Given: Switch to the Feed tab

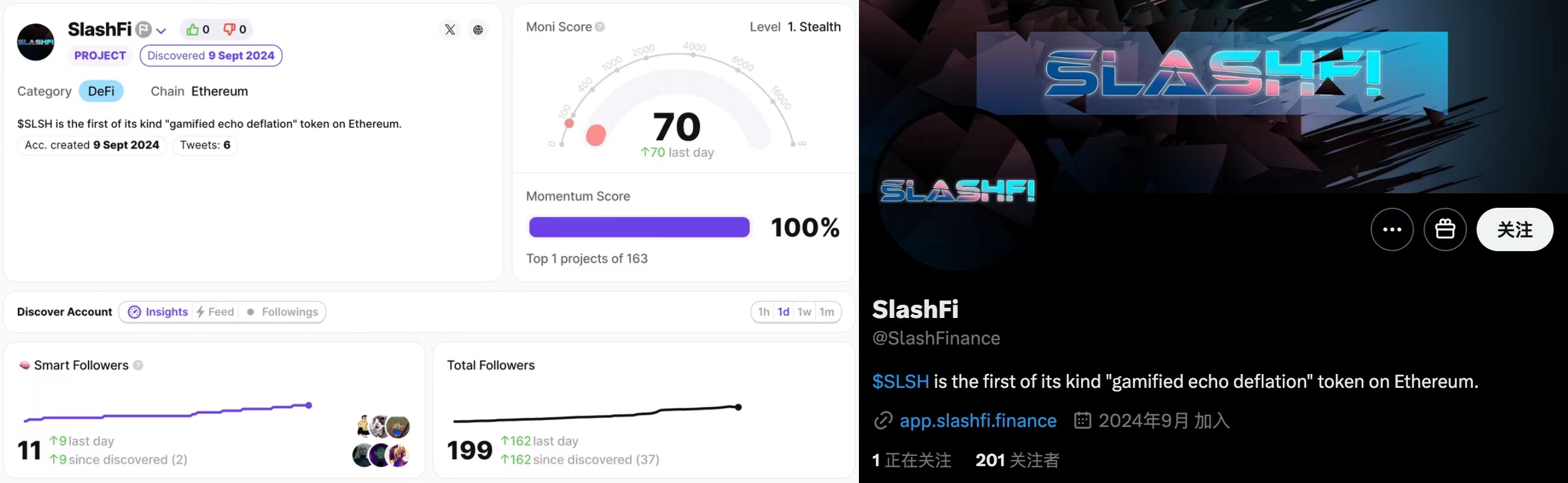Looking at the screenshot, I should (215, 312).
